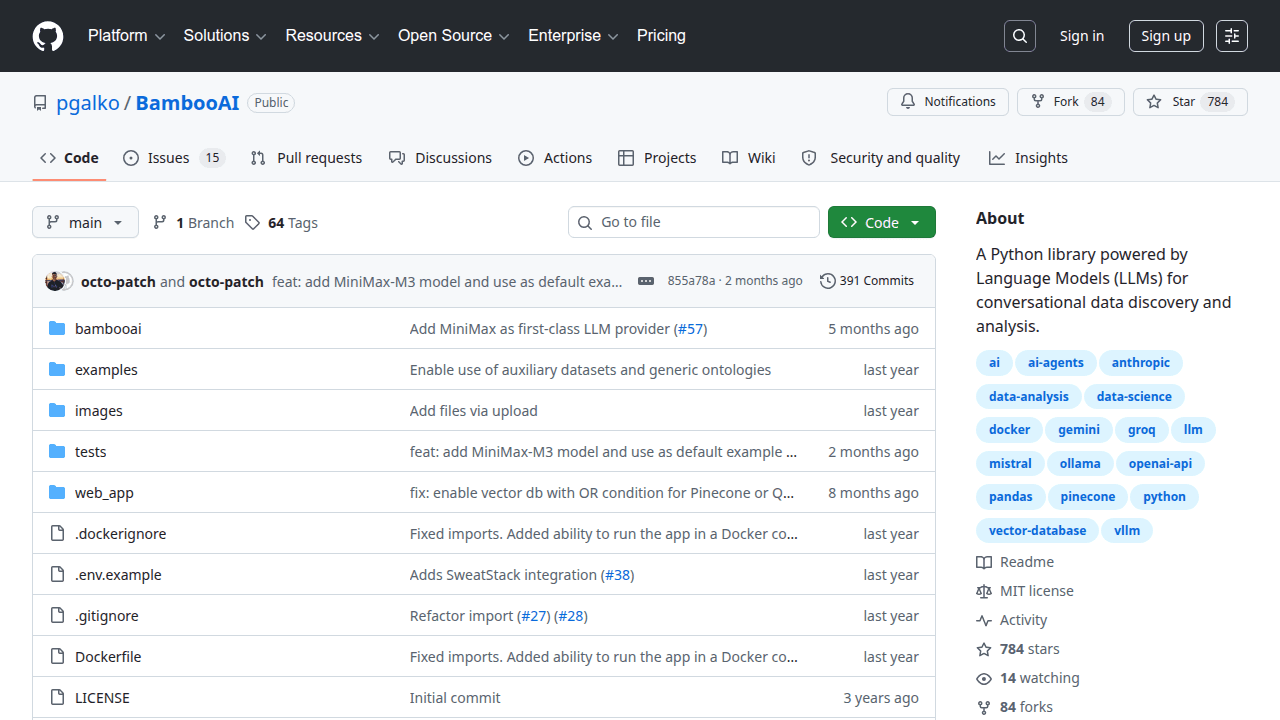The height and width of the screenshot is (720, 1280).
Task: Switch to the Projects tab
Action: [657, 158]
